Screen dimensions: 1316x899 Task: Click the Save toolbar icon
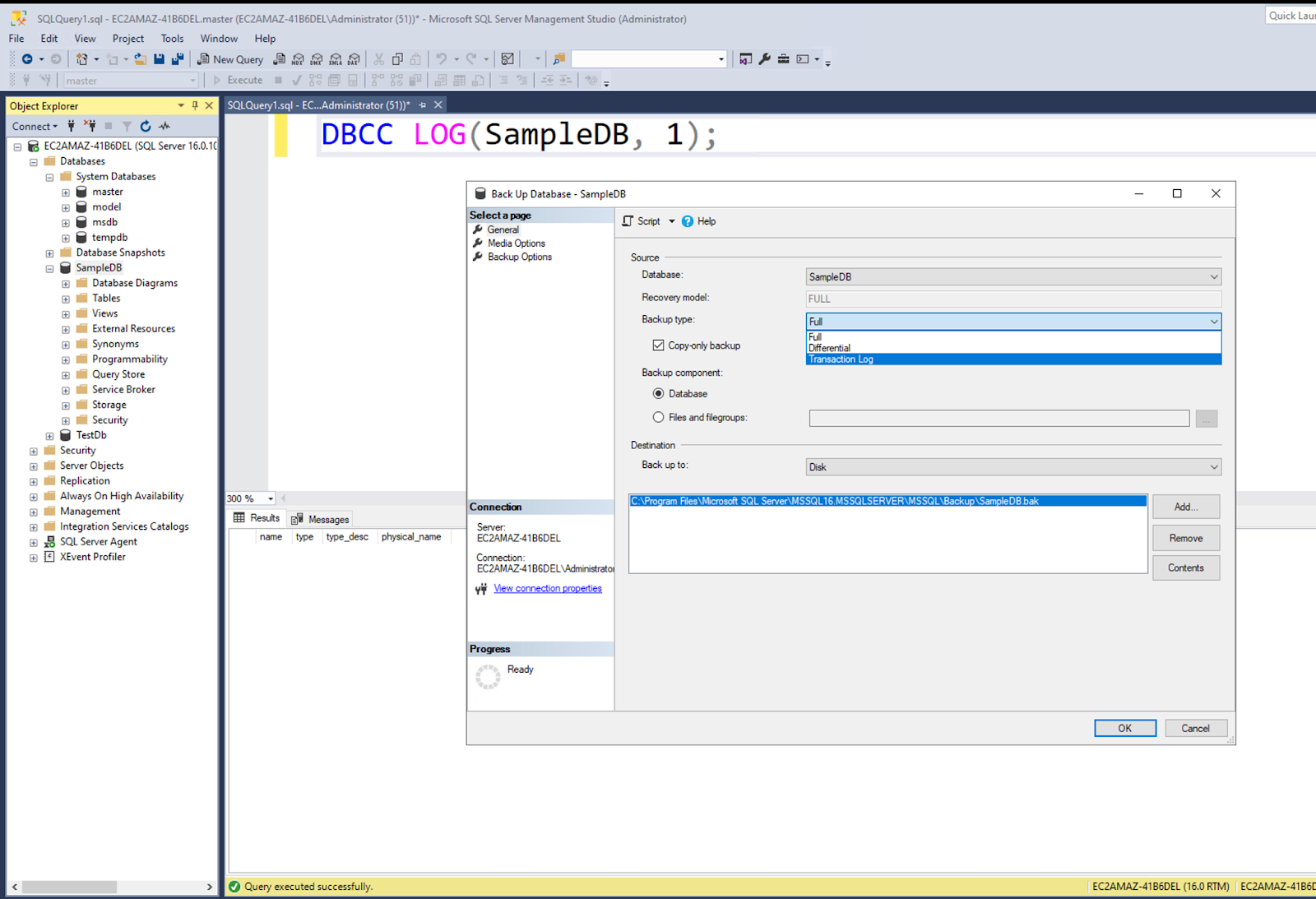(x=159, y=58)
